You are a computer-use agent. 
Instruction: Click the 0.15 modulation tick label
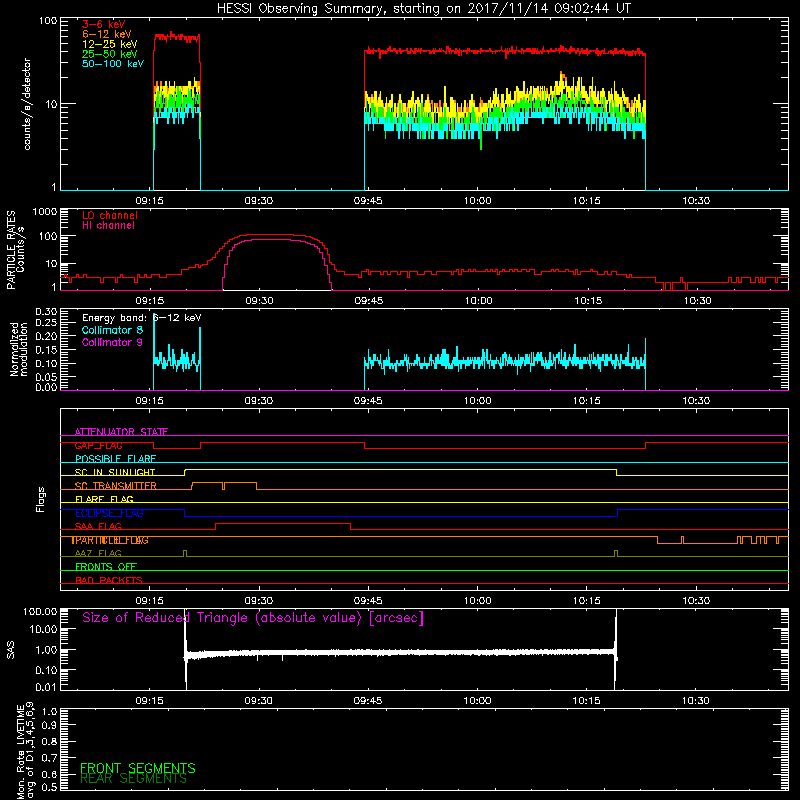coord(46,351)
